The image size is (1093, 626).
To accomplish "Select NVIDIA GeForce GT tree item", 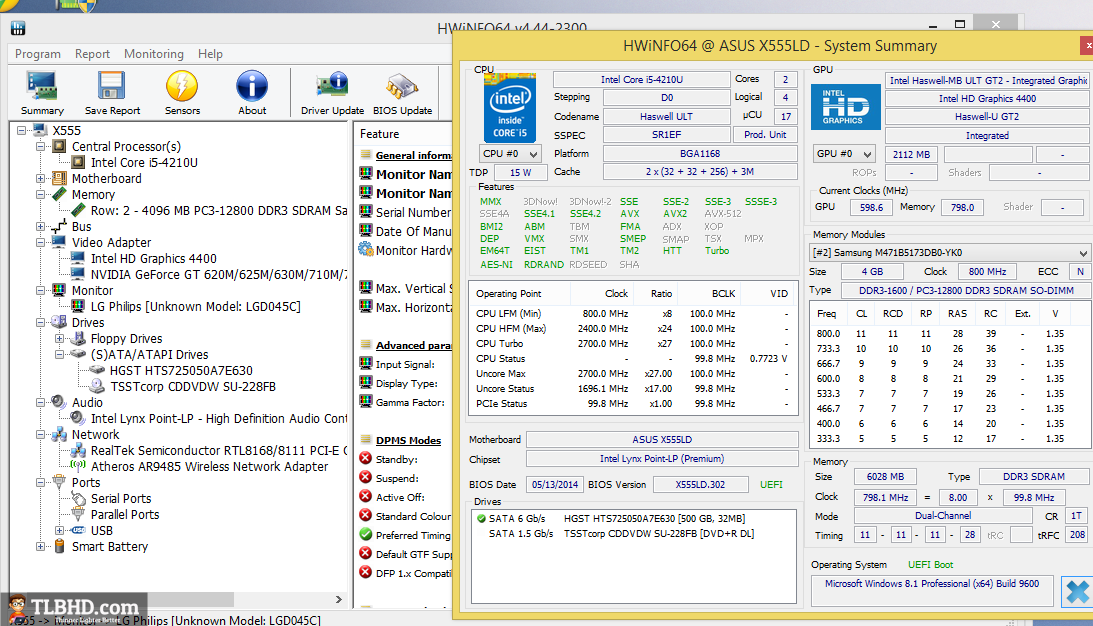I will tap(218, 275).
